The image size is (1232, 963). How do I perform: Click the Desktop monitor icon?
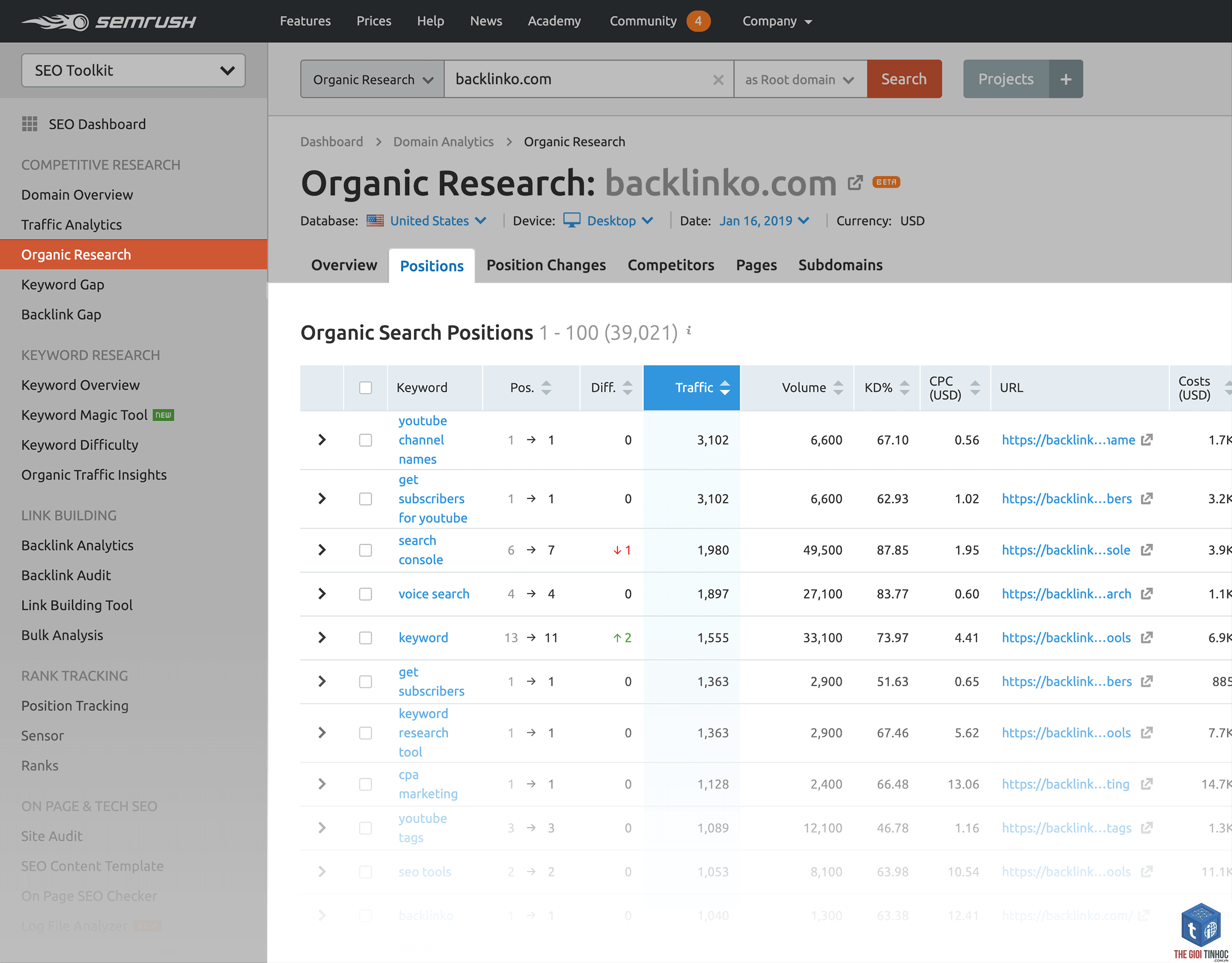coord(572,221)
